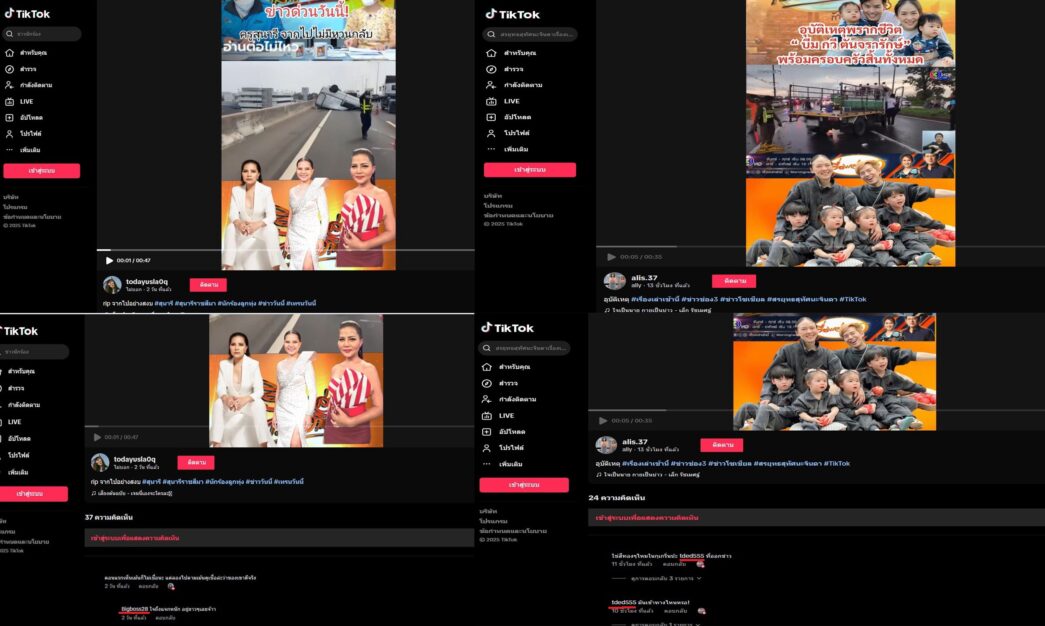Follow todayusla0q in lower-left screenshot
This screenshot has height=626, width=1045.
[x=196, y=462]
